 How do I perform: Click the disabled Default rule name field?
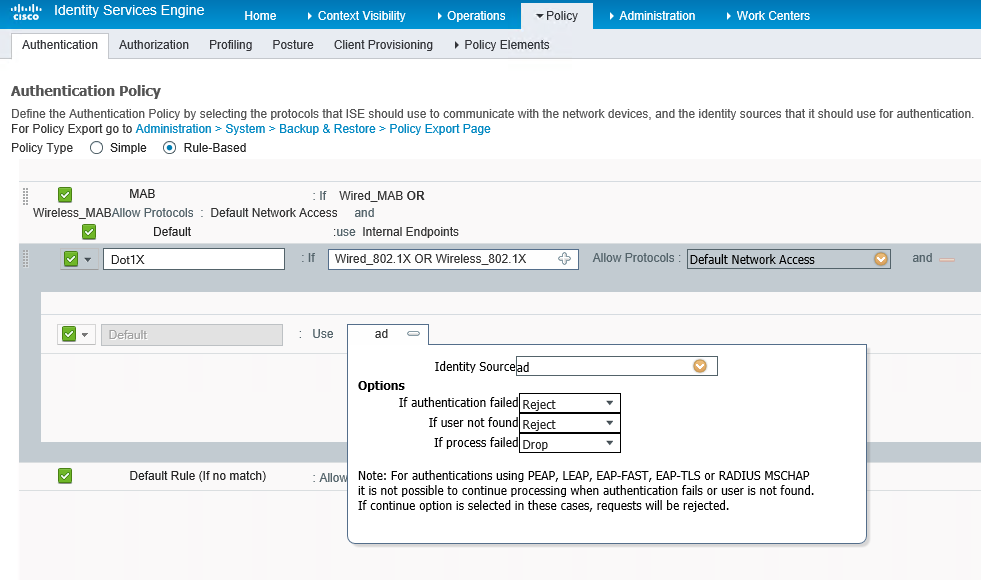[x=192, y=335]
